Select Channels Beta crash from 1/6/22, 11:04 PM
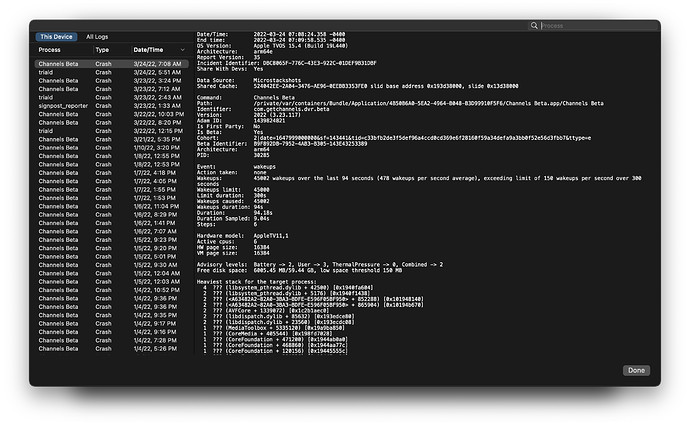Screen dimensions: 690x425 pos(58,205)
